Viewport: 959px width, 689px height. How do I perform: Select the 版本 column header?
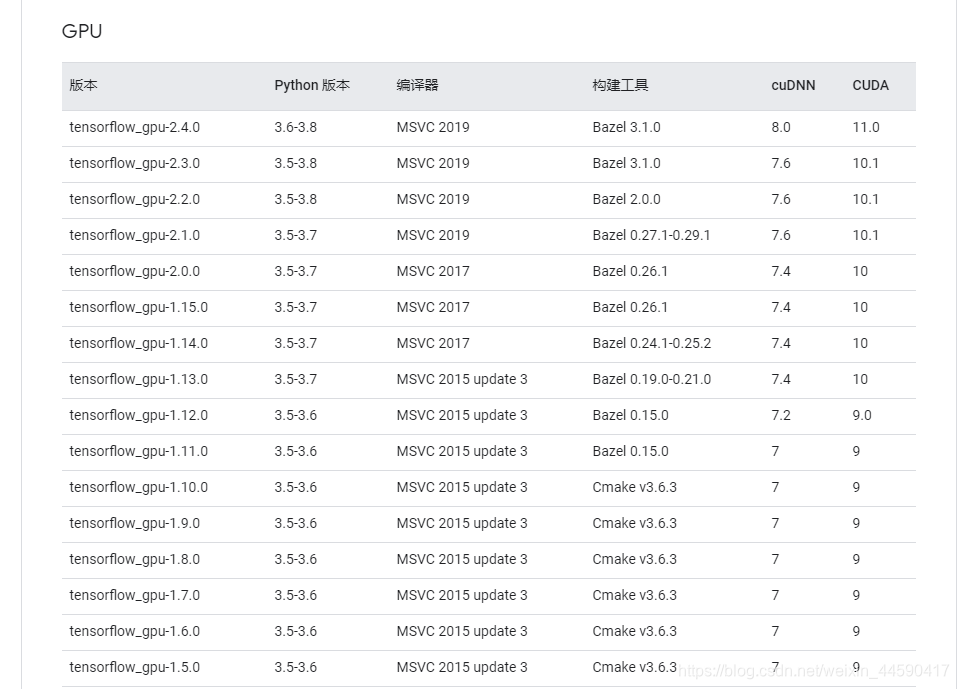coord(83,85)
